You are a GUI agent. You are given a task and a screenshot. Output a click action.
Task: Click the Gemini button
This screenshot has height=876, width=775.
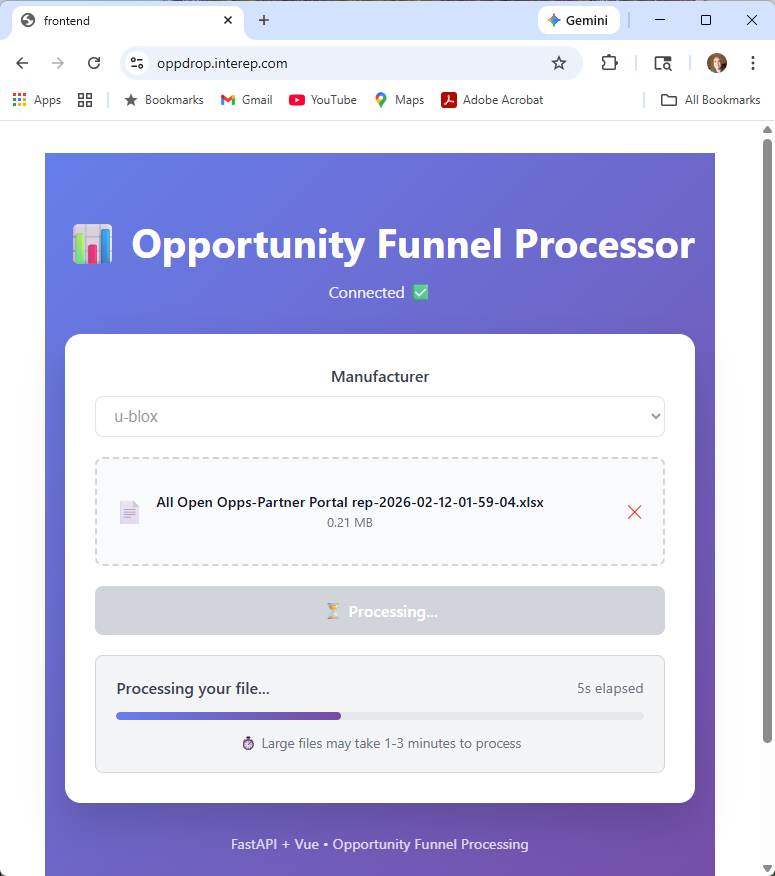point(578,21)
